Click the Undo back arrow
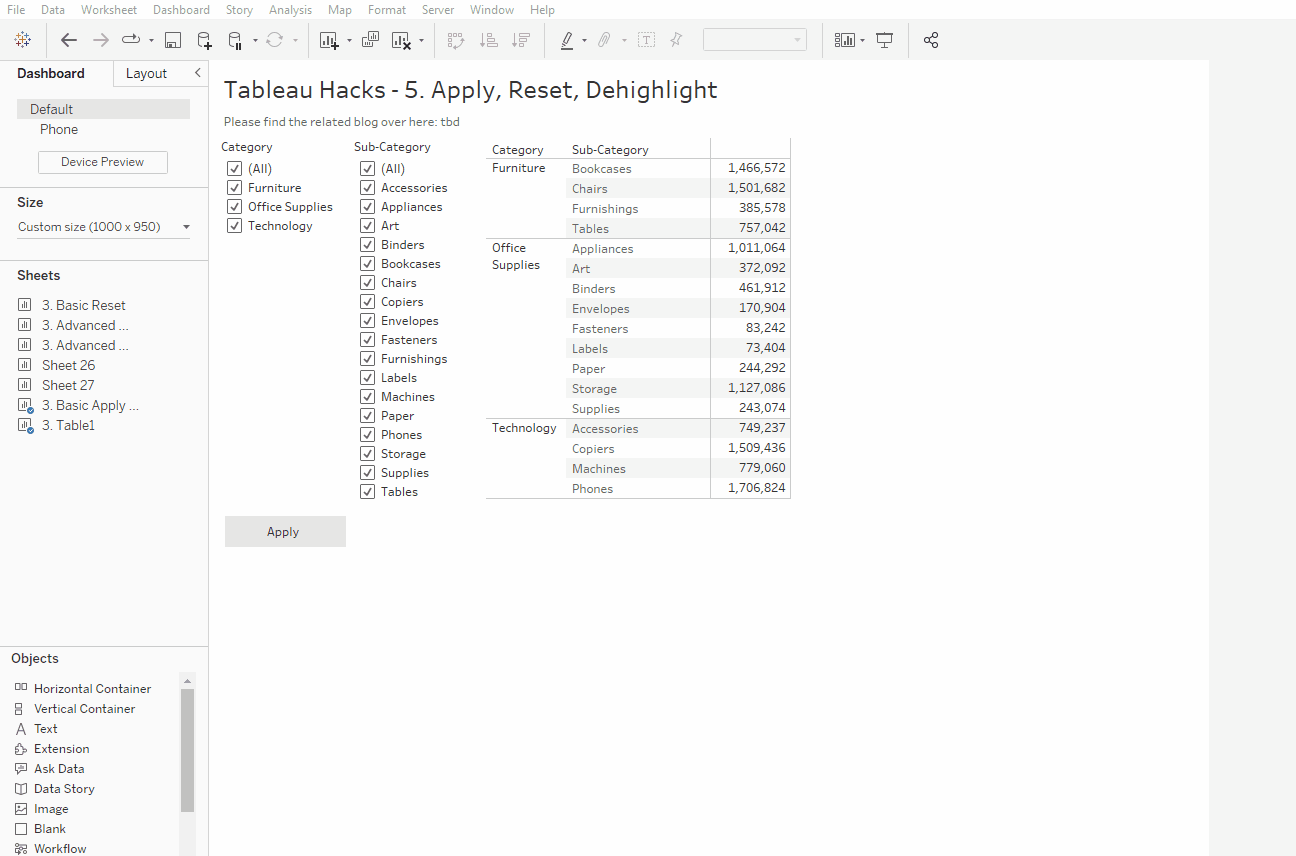 [69, 40]
